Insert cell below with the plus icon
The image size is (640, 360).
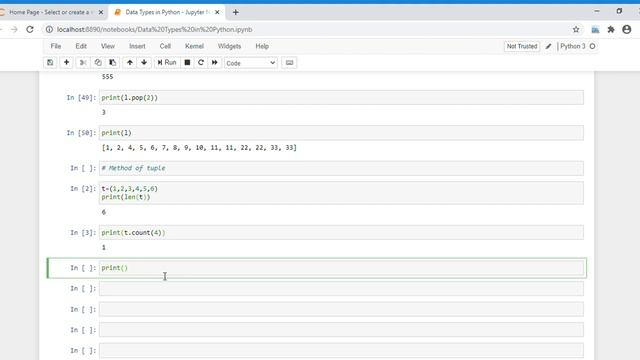pos(66,62)
